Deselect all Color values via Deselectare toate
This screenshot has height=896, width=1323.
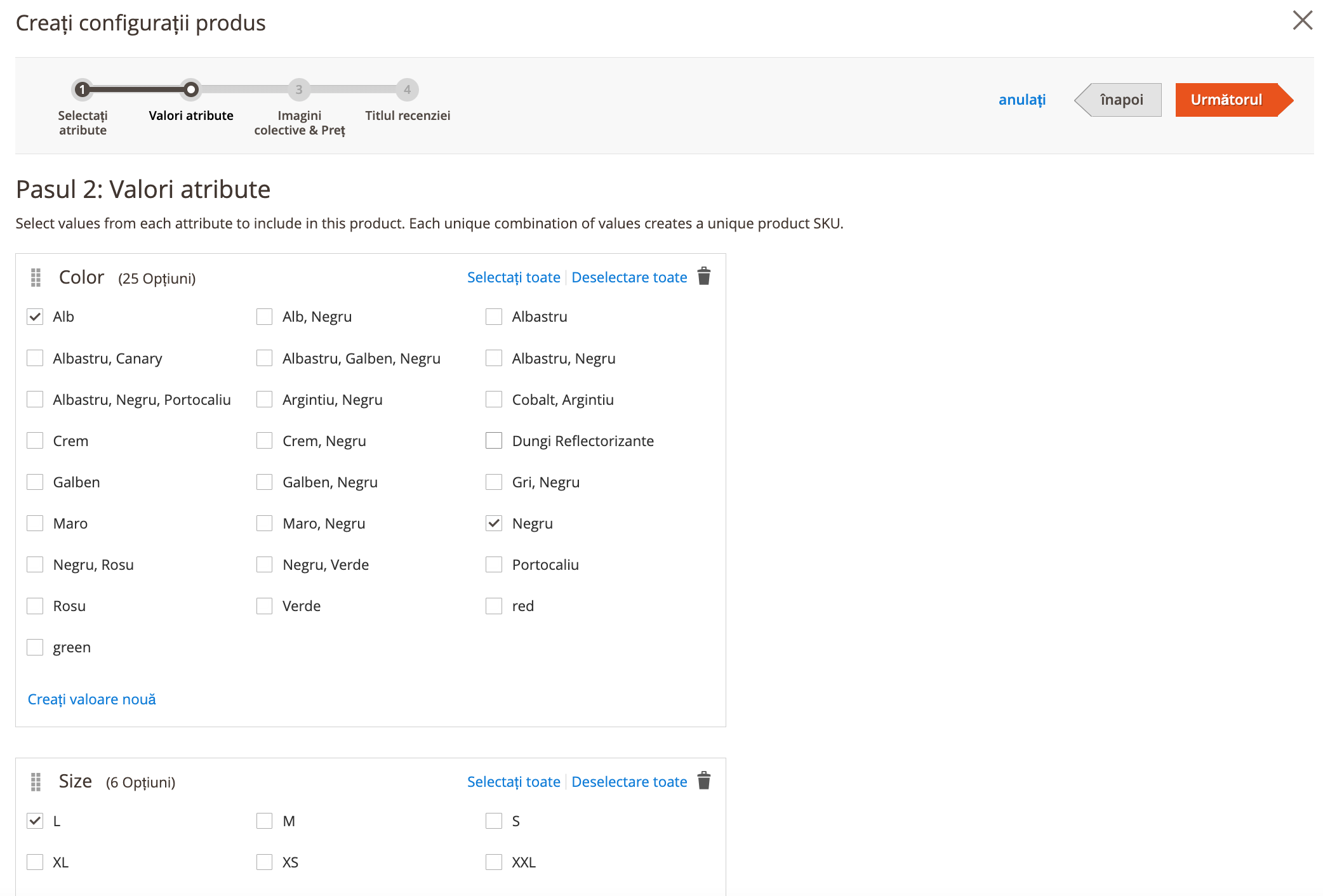coord(629,277)
